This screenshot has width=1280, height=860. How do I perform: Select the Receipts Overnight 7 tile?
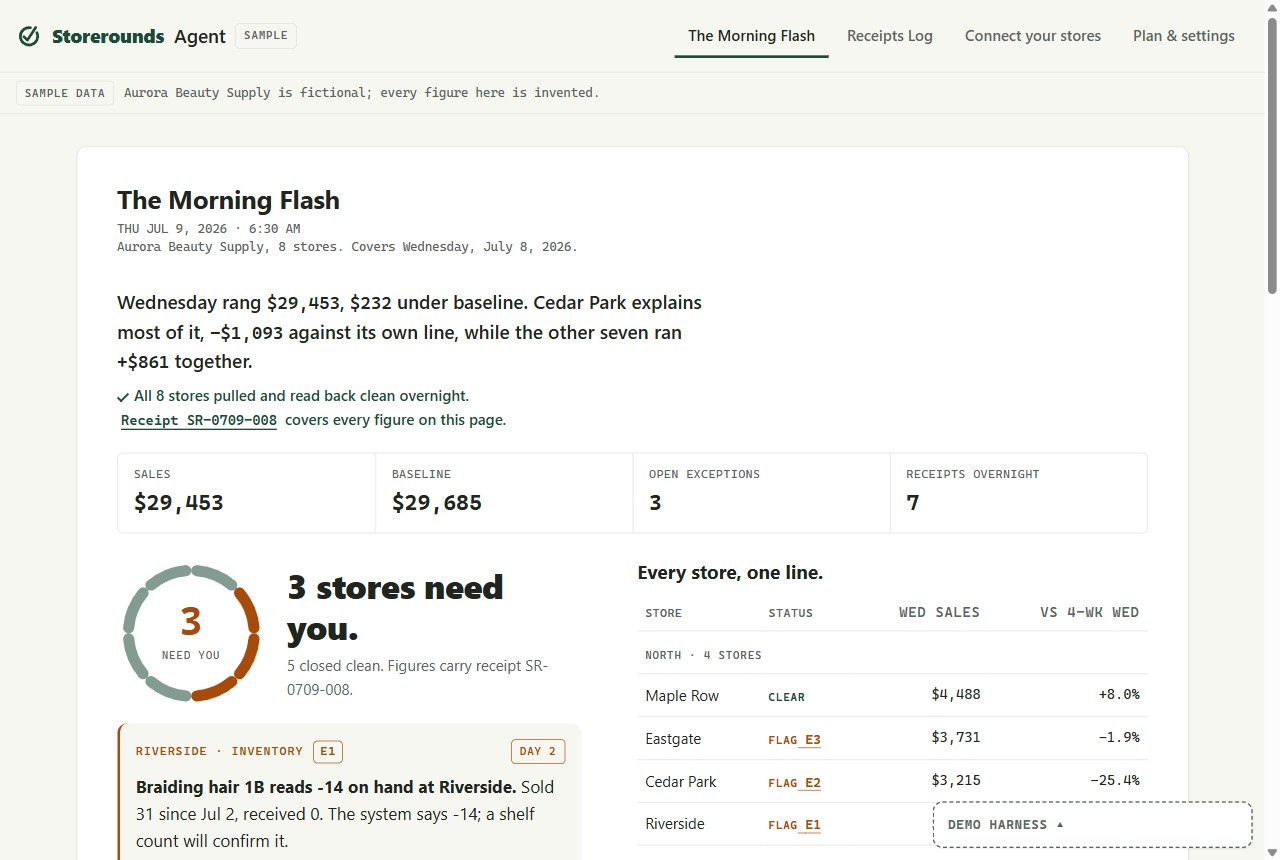[1018, 493]
